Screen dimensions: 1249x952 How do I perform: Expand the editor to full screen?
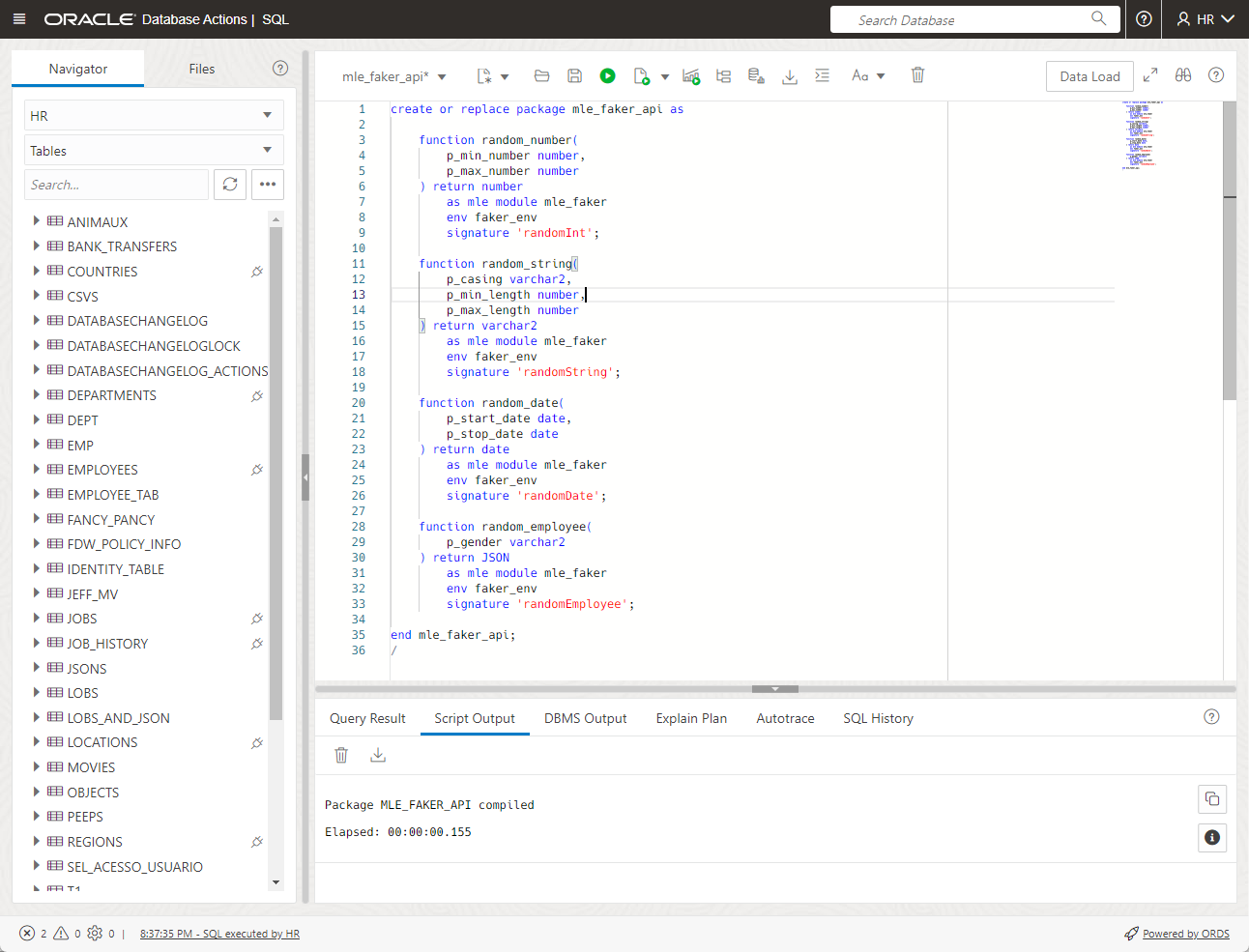click(x=1150, y=75)
